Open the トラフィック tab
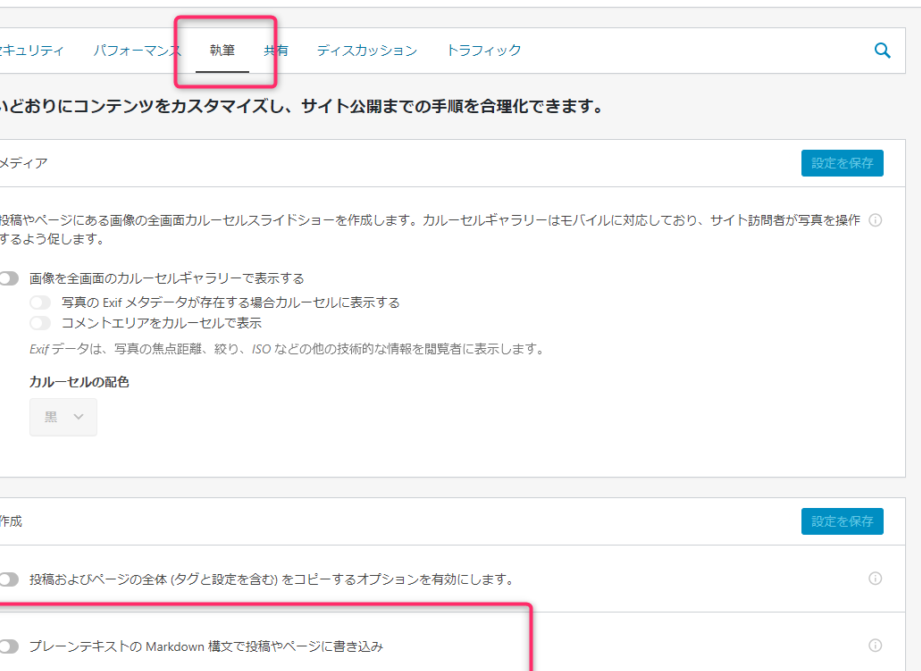 485,49
